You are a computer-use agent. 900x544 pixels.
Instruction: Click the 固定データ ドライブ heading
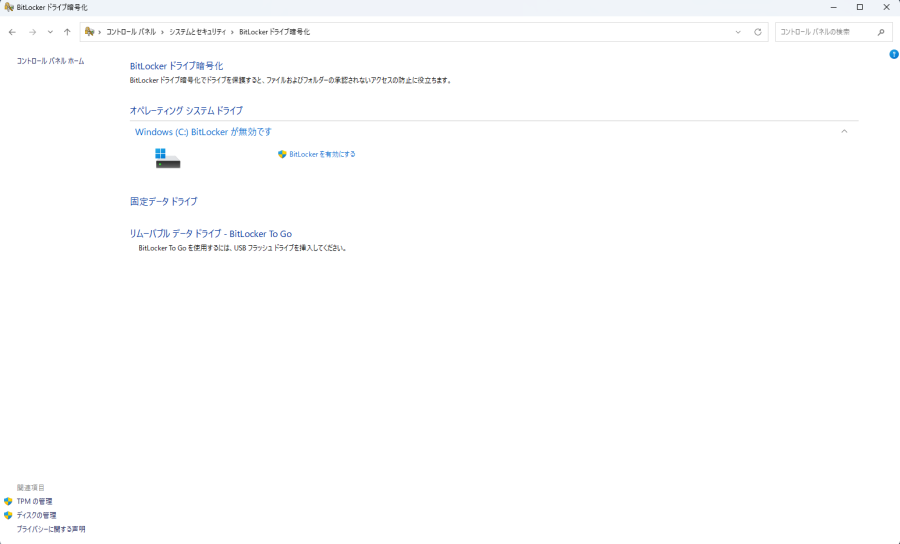click(164, 201)
